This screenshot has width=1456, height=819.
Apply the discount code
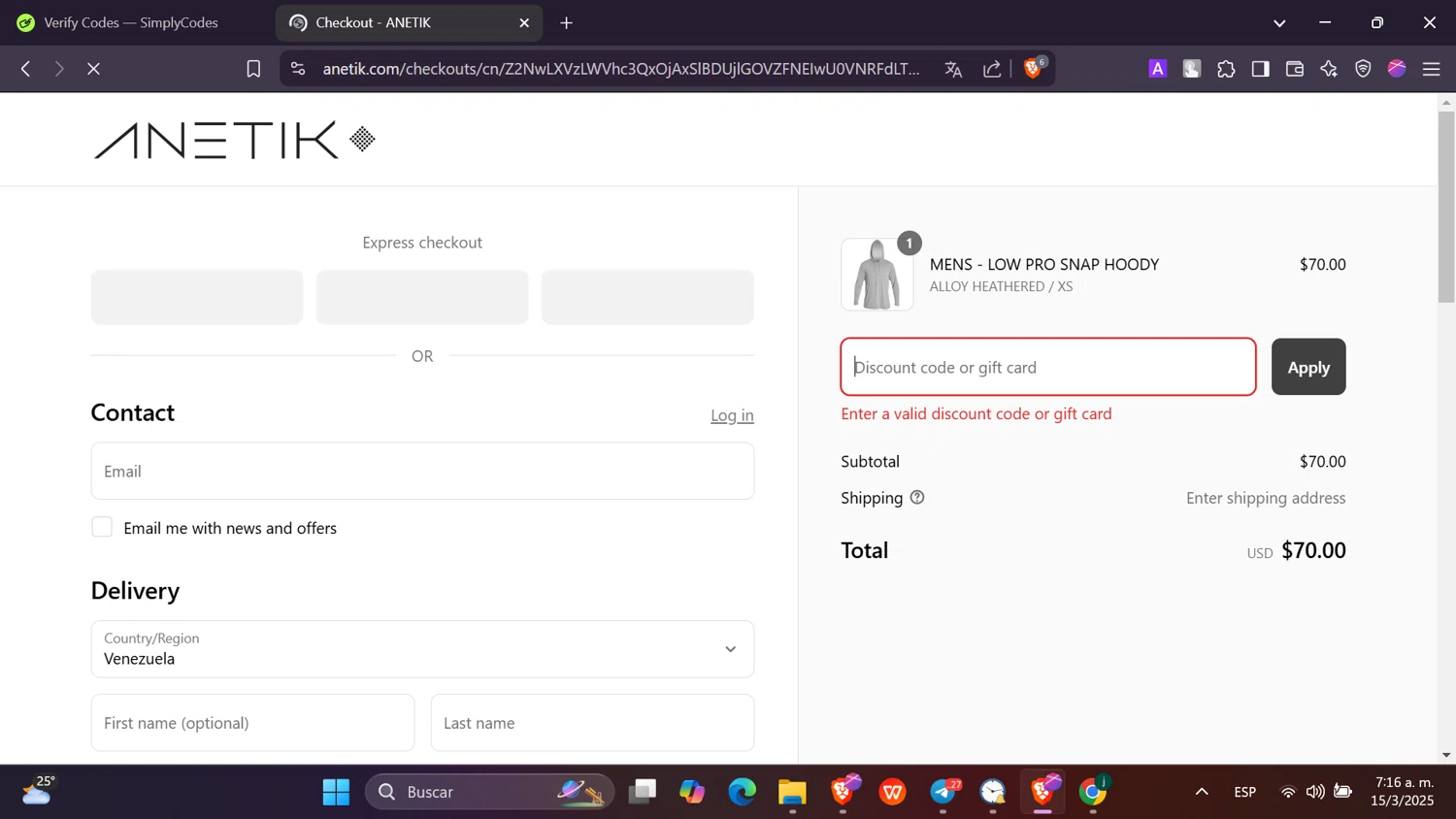tap(1308, 367)
